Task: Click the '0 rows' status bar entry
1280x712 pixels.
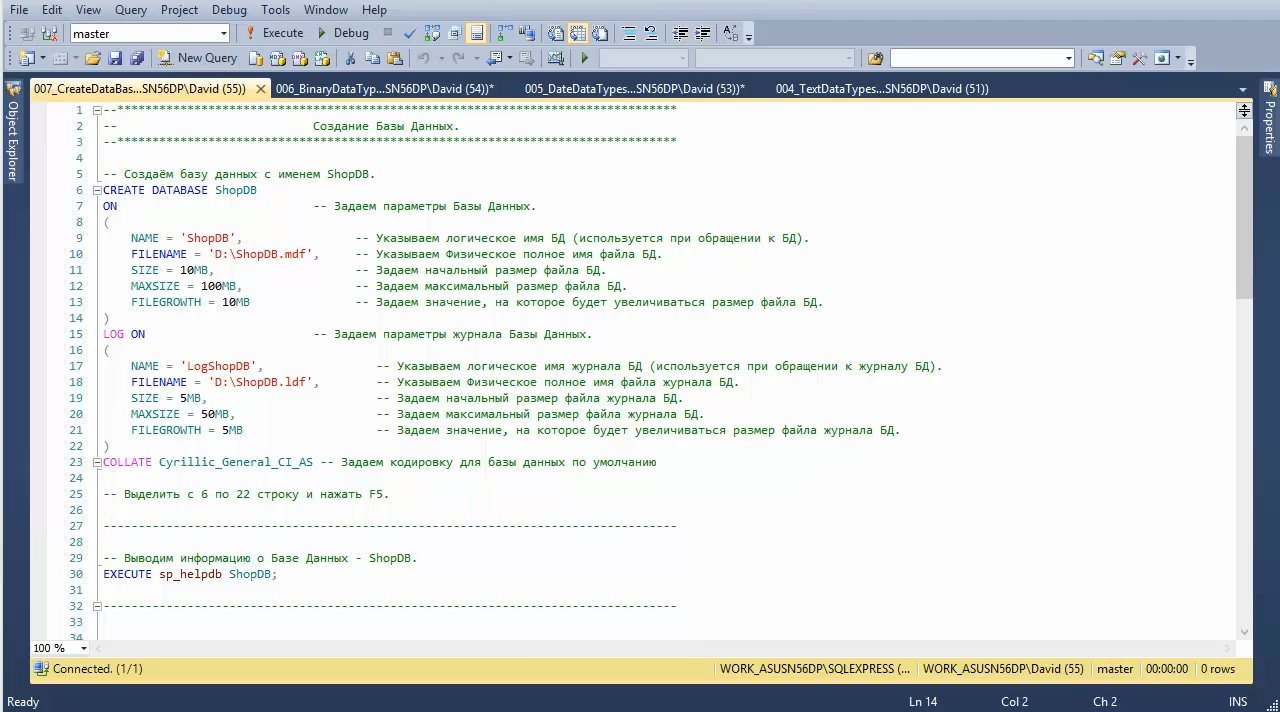Action: tap(1218, 669)
